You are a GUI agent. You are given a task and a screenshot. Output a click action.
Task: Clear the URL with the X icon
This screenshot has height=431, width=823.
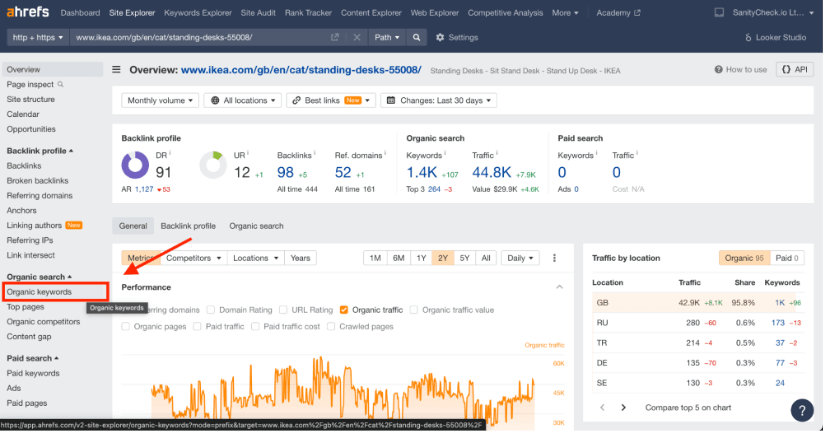[x=357, y=37]
